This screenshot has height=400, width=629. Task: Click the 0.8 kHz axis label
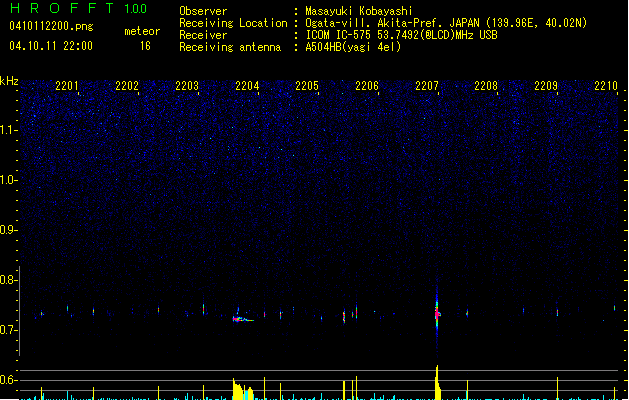[x=8, y=280]
